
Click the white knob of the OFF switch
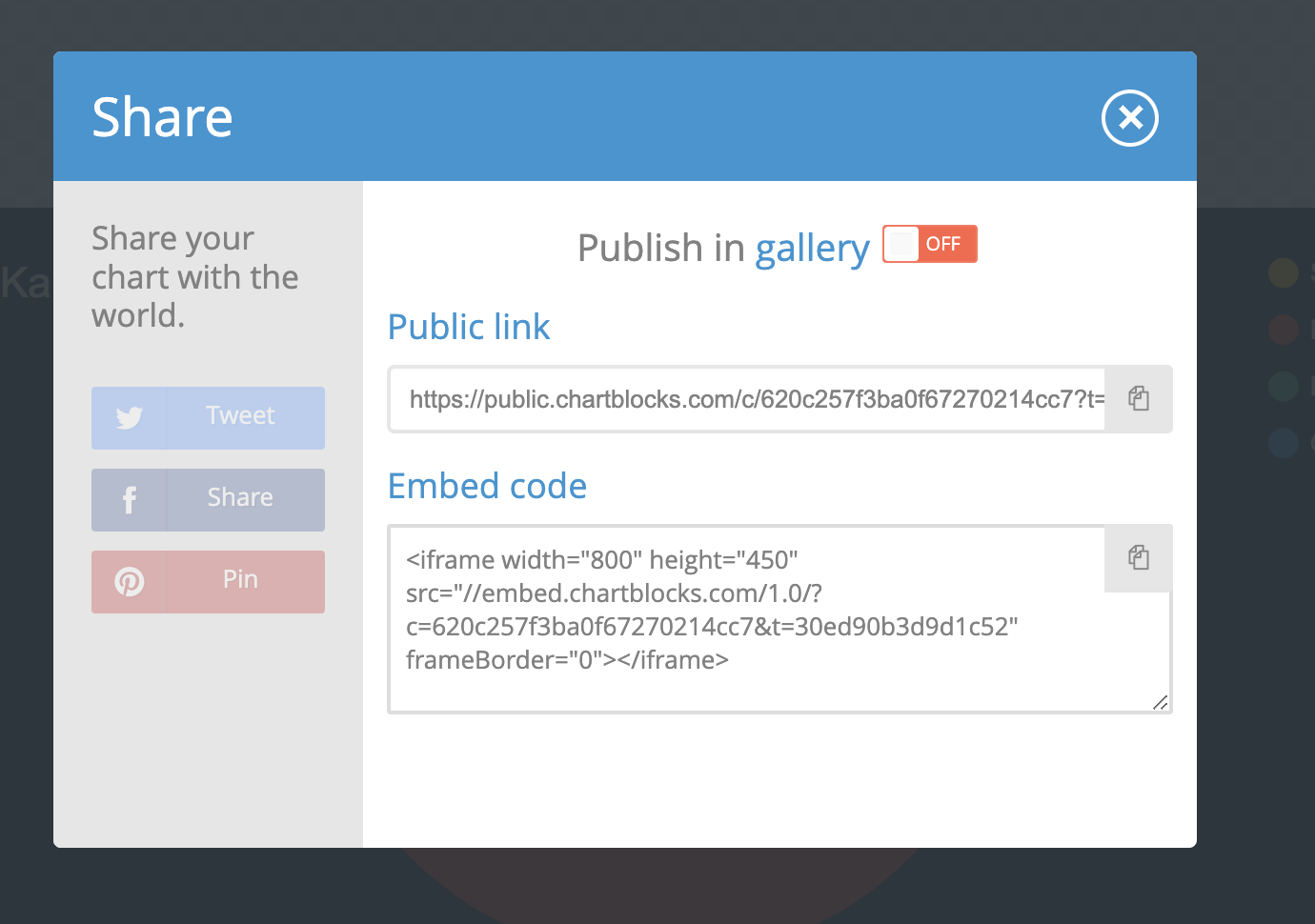(901, 244)
